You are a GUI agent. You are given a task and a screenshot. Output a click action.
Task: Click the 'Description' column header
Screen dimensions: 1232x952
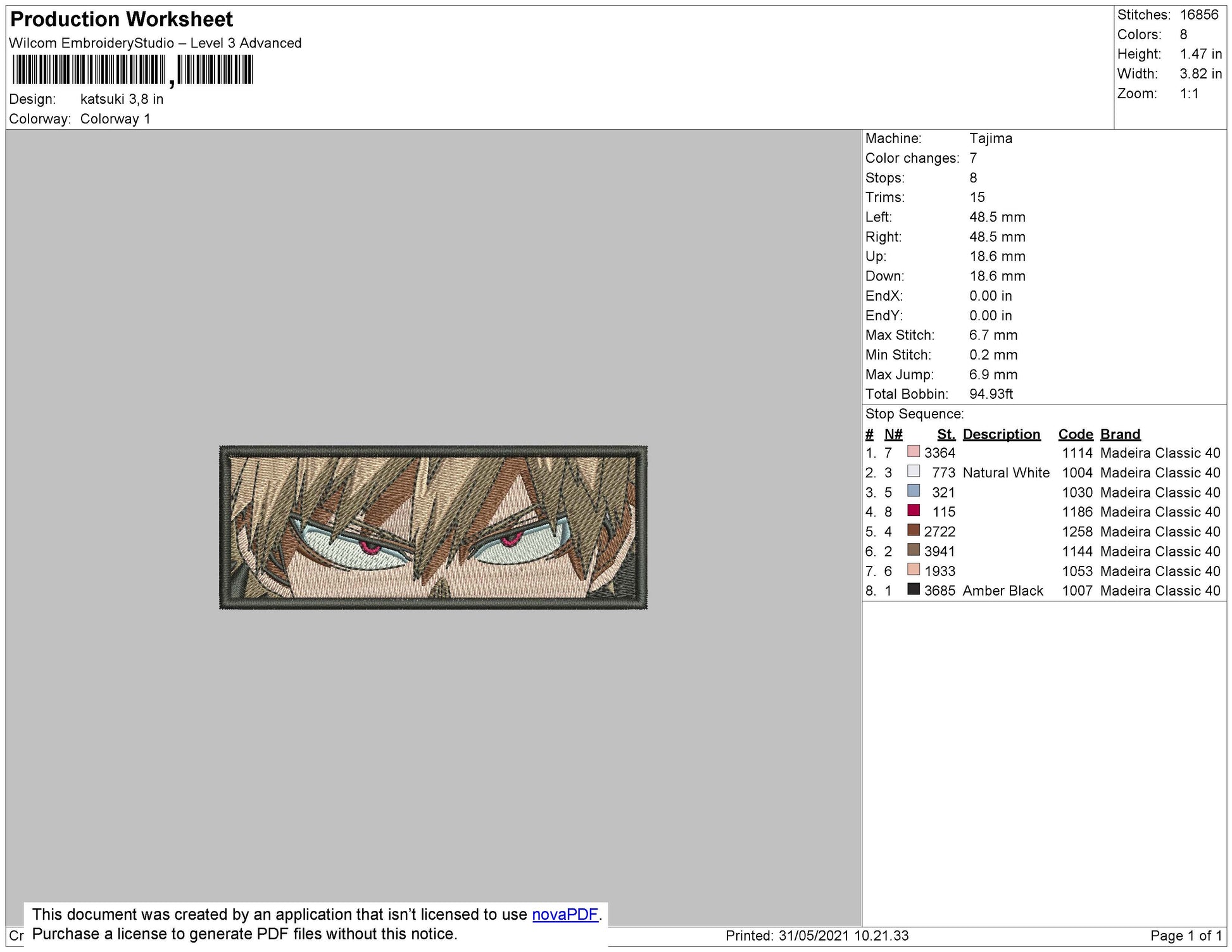[x=1002, y=434]
